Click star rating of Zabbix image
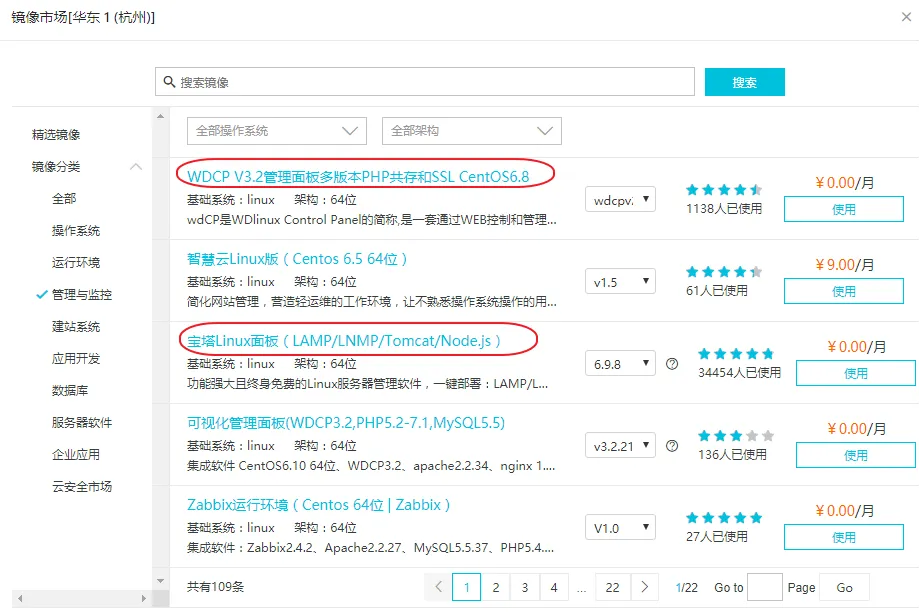This screenshot has height=616, width=920. coord(724,518)
